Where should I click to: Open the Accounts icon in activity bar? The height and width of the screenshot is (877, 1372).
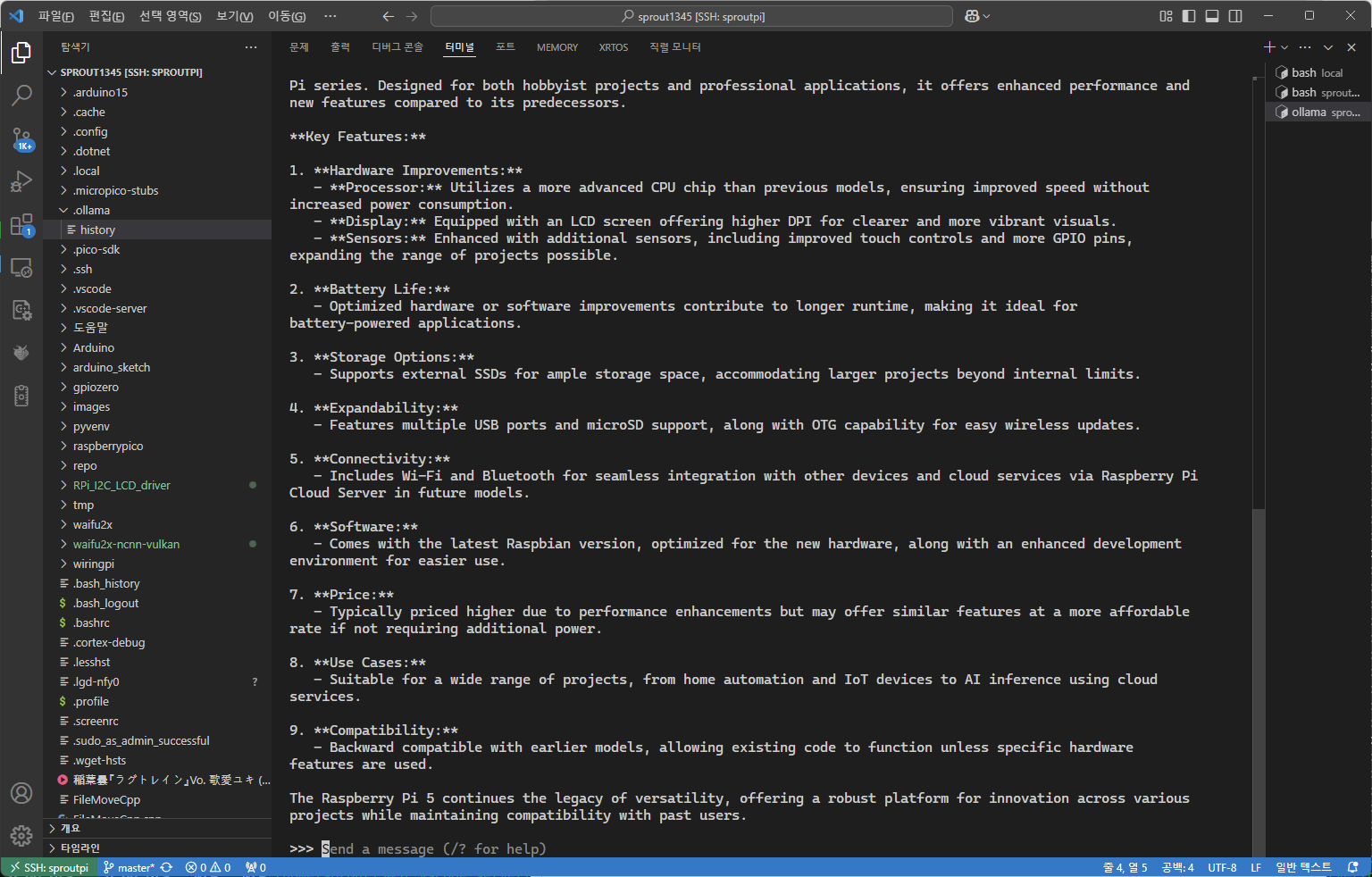(x=21, y=793)
